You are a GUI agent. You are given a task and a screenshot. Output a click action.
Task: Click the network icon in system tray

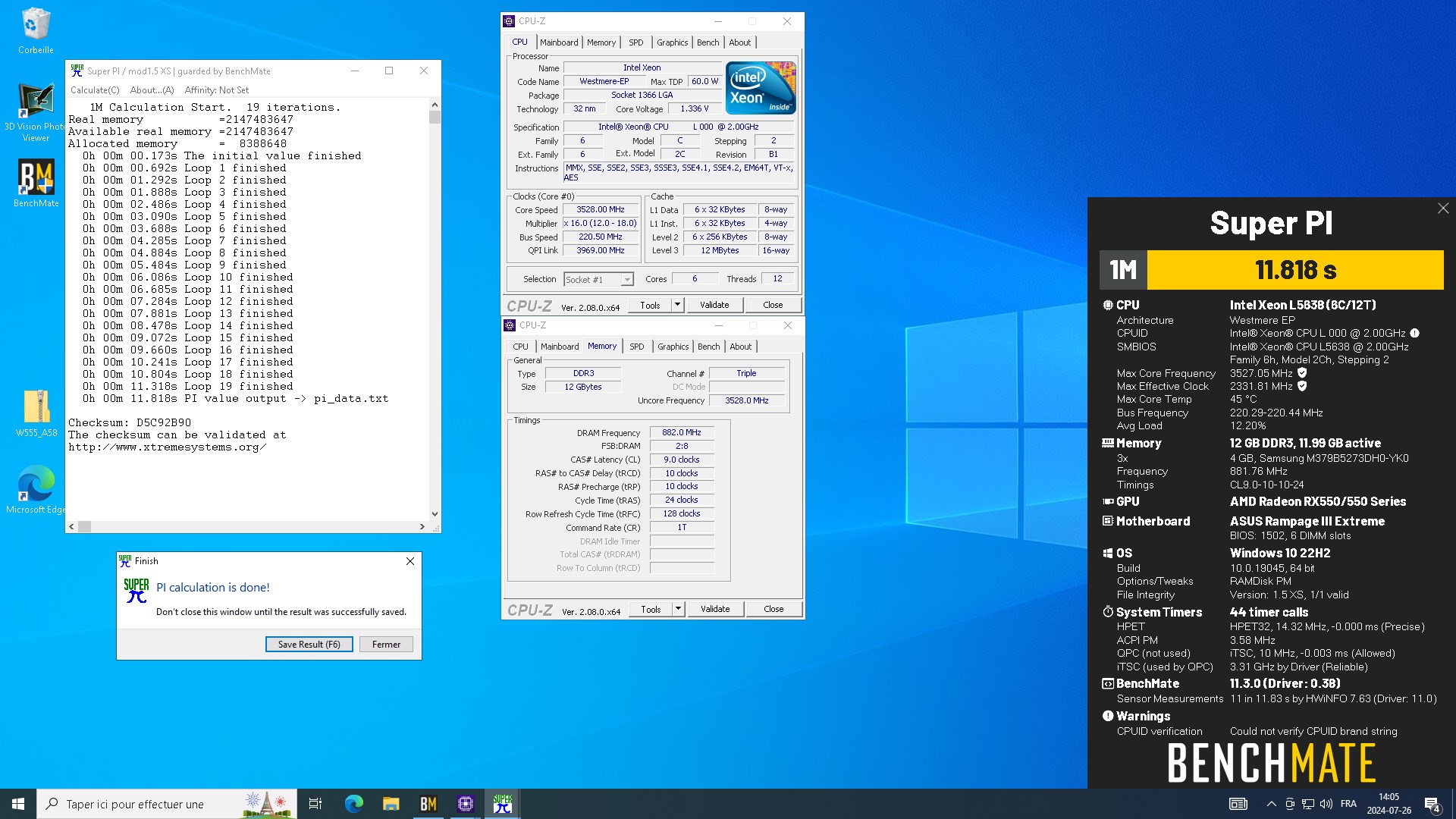(1308, 804)
